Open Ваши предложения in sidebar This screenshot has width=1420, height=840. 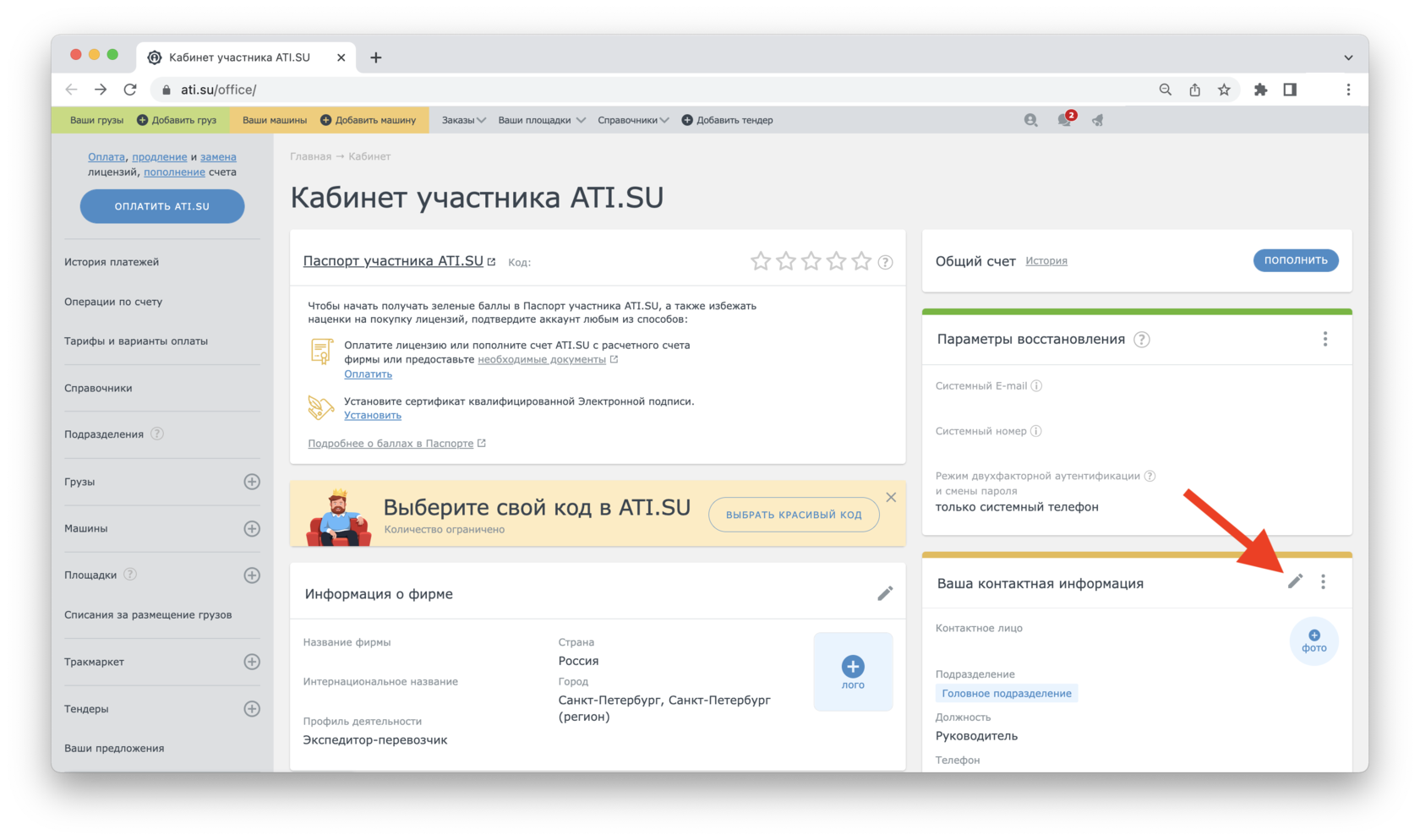[114, 749]
